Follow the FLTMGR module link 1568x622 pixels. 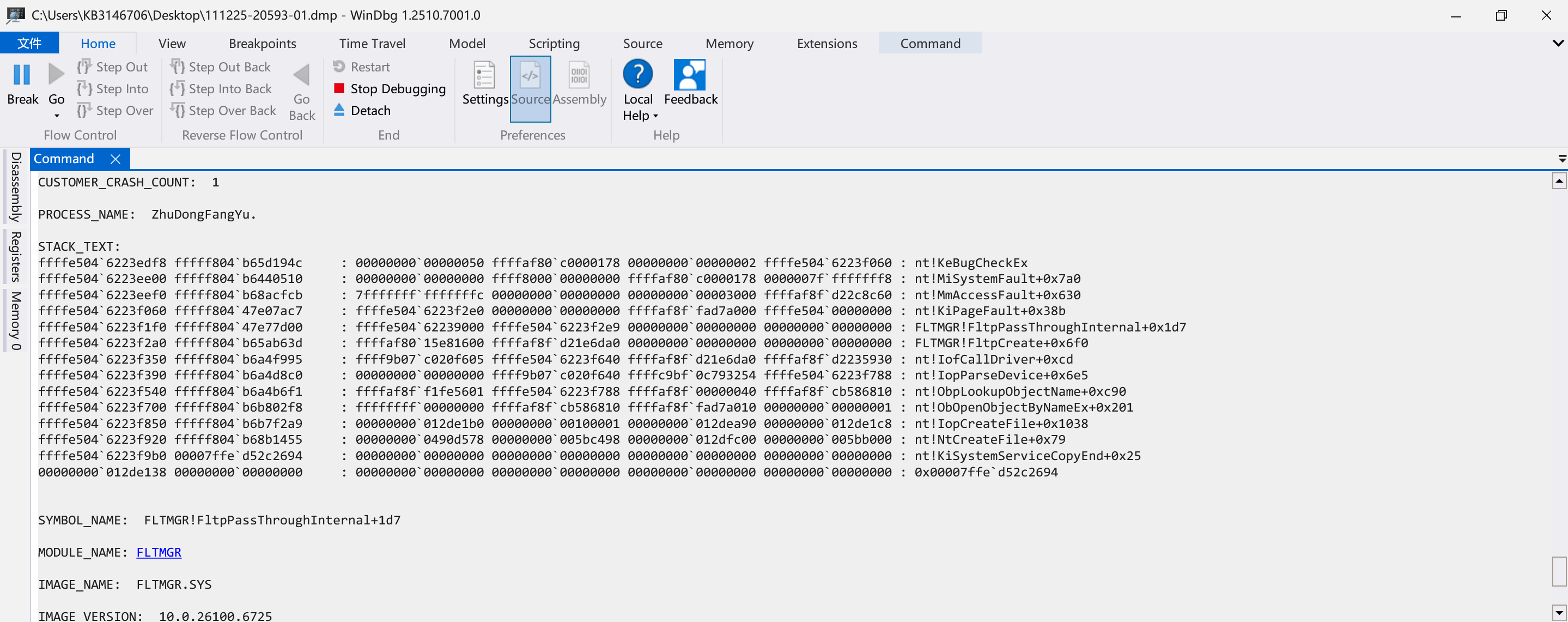pos(158,552)
